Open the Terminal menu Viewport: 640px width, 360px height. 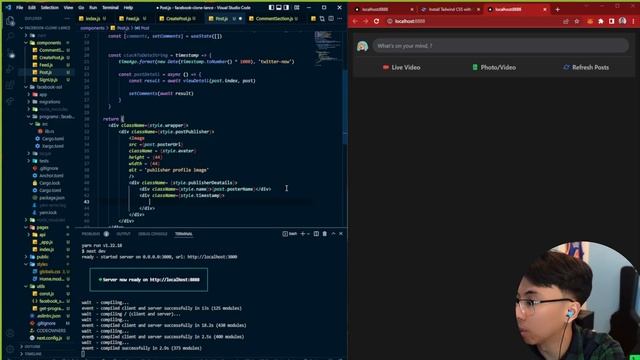(x=110, y=7)
